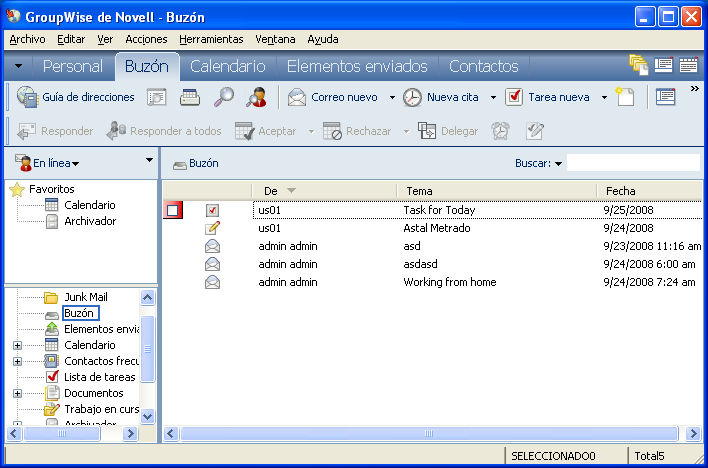Screen dimensions: 708x468
Task: Expand the Documentos folder tree node
Action: pyautogui.click(x=17, y=393)
